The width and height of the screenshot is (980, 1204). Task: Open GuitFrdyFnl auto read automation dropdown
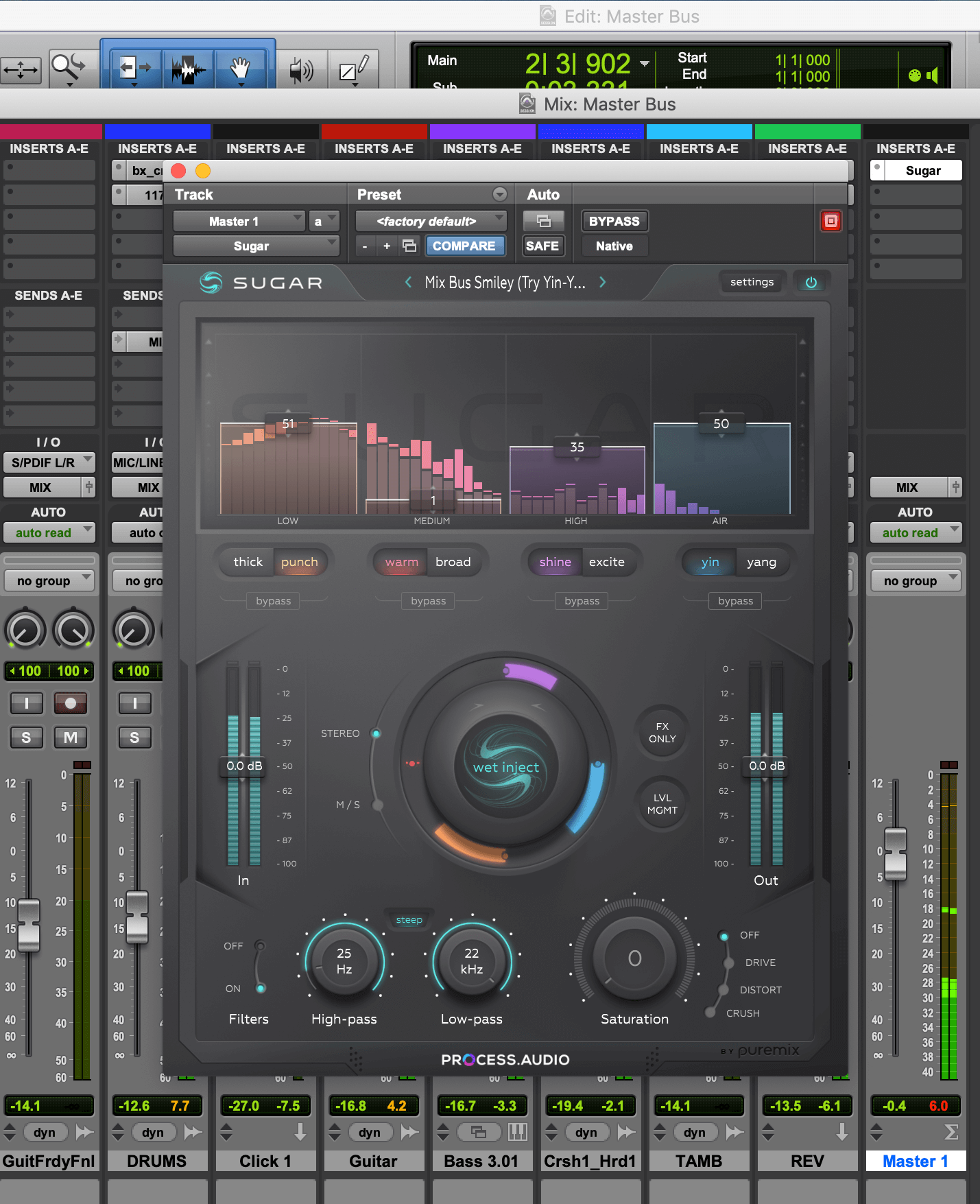(x=49, y=532)
